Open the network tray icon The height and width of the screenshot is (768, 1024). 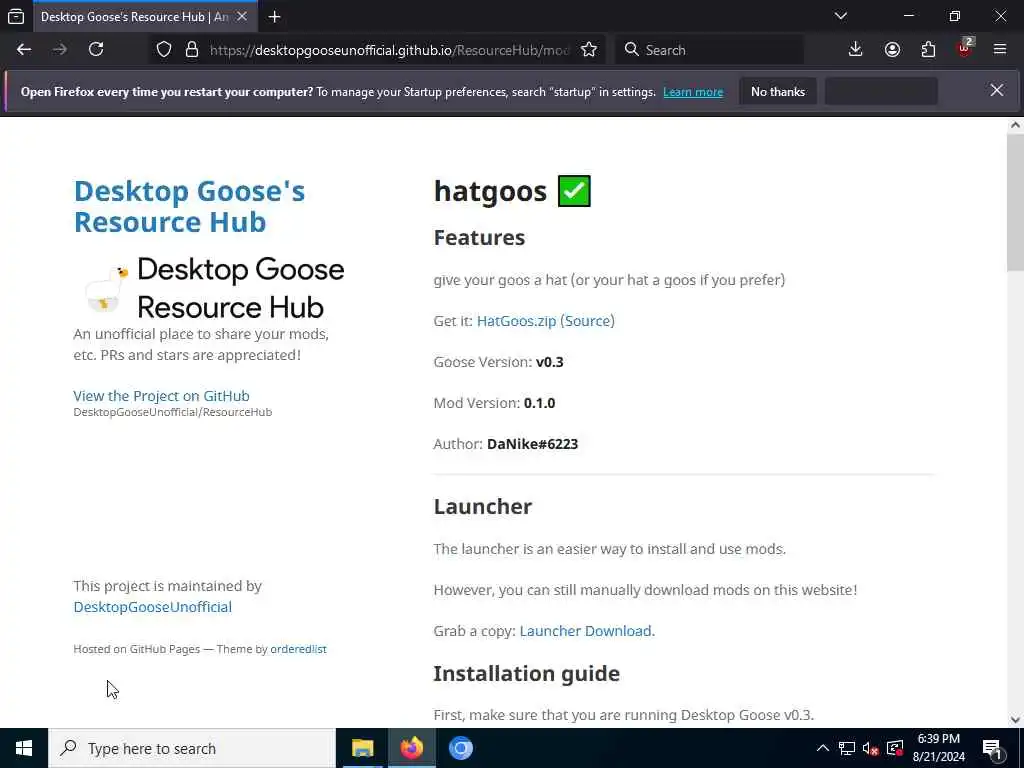(847, 748)
